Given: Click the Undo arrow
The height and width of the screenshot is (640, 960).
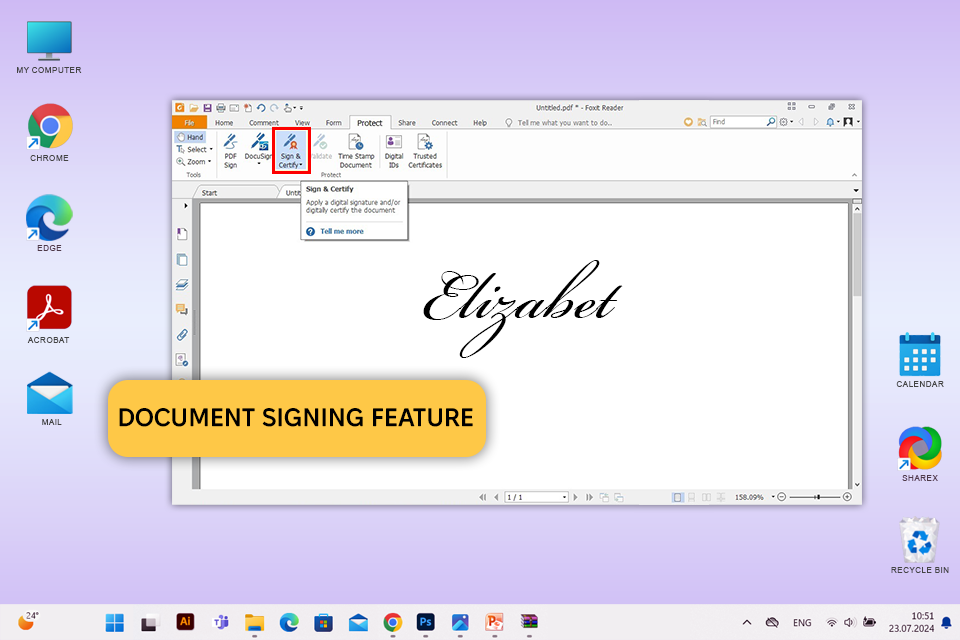Looking at the screenshot, I should coord(261,108).
